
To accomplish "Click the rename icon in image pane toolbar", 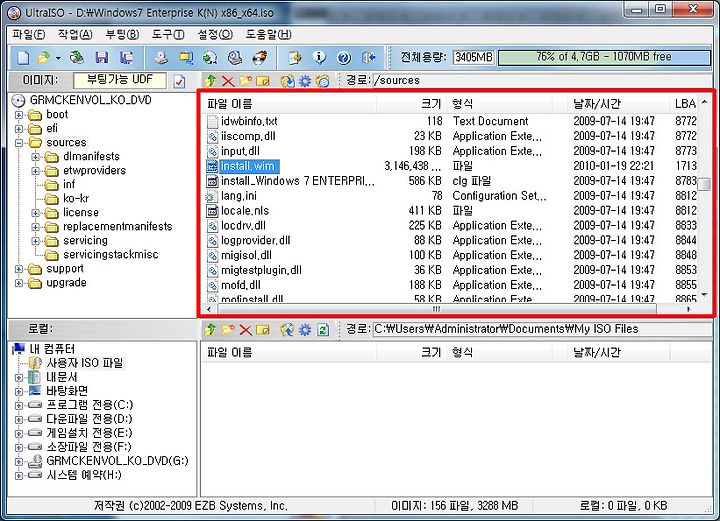I will (x=263, y=81).
